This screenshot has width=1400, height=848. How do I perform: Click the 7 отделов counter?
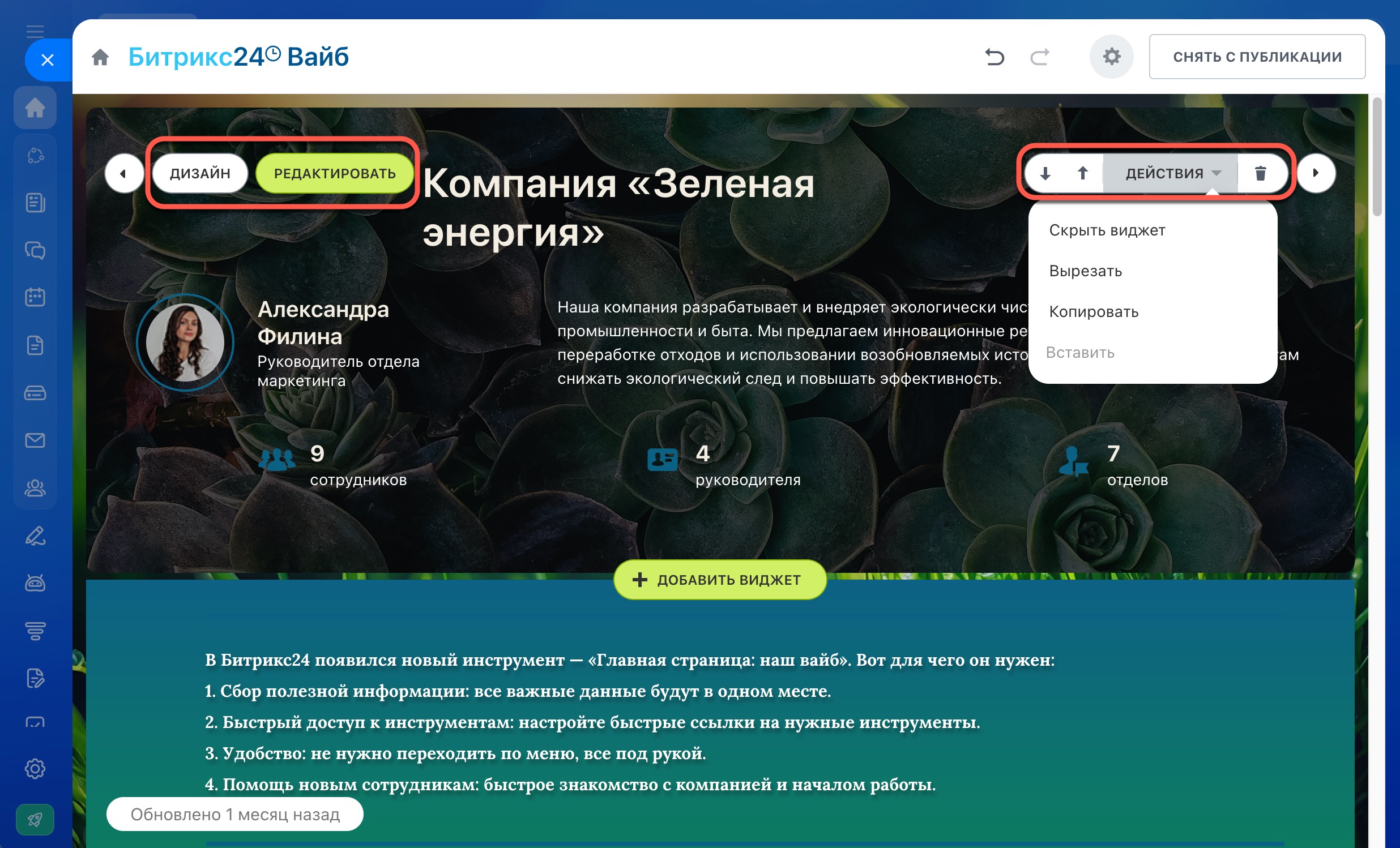(1137, 466)
